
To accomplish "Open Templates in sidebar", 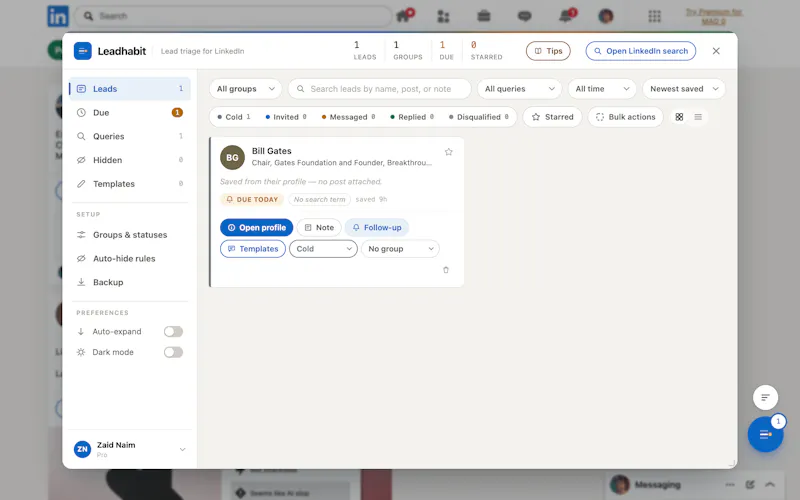I will 130,184.
